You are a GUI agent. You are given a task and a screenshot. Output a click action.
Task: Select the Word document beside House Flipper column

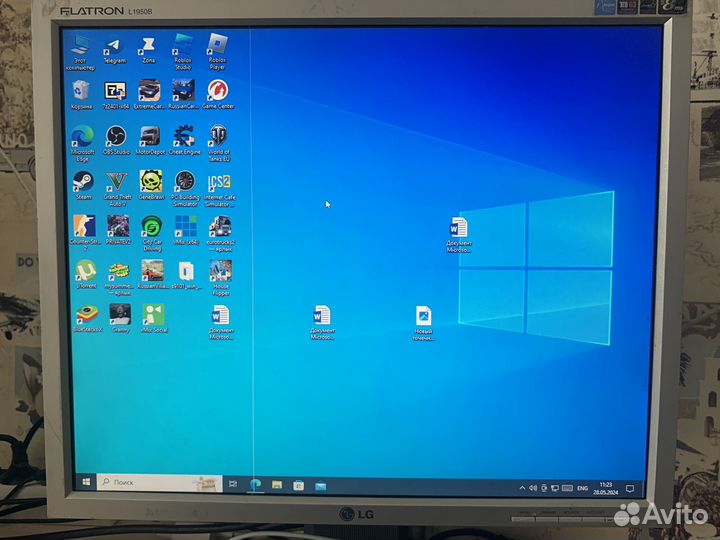coord(221,323)
